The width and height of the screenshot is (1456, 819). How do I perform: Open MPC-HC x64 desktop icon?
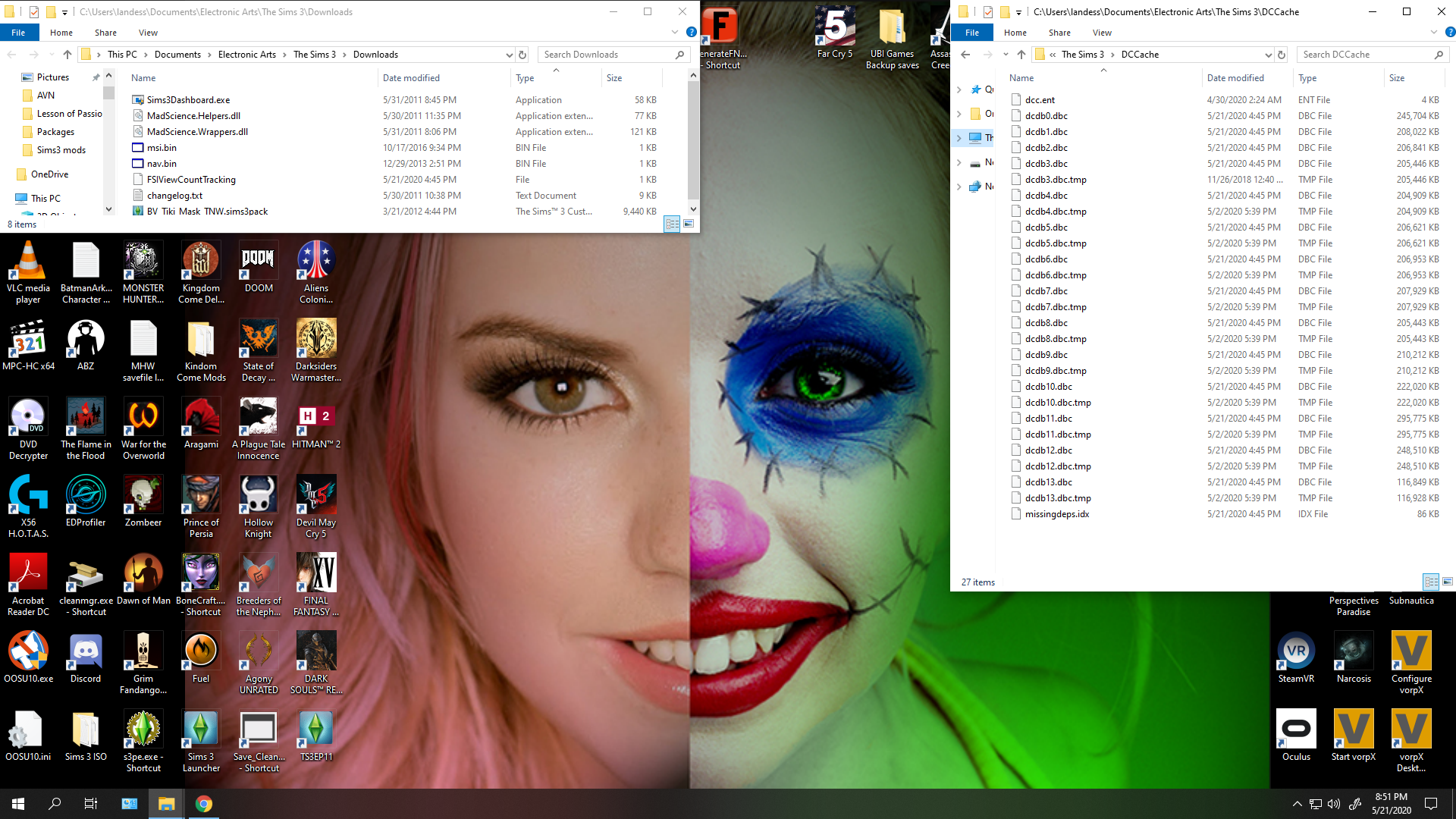[x=28, y=345]
